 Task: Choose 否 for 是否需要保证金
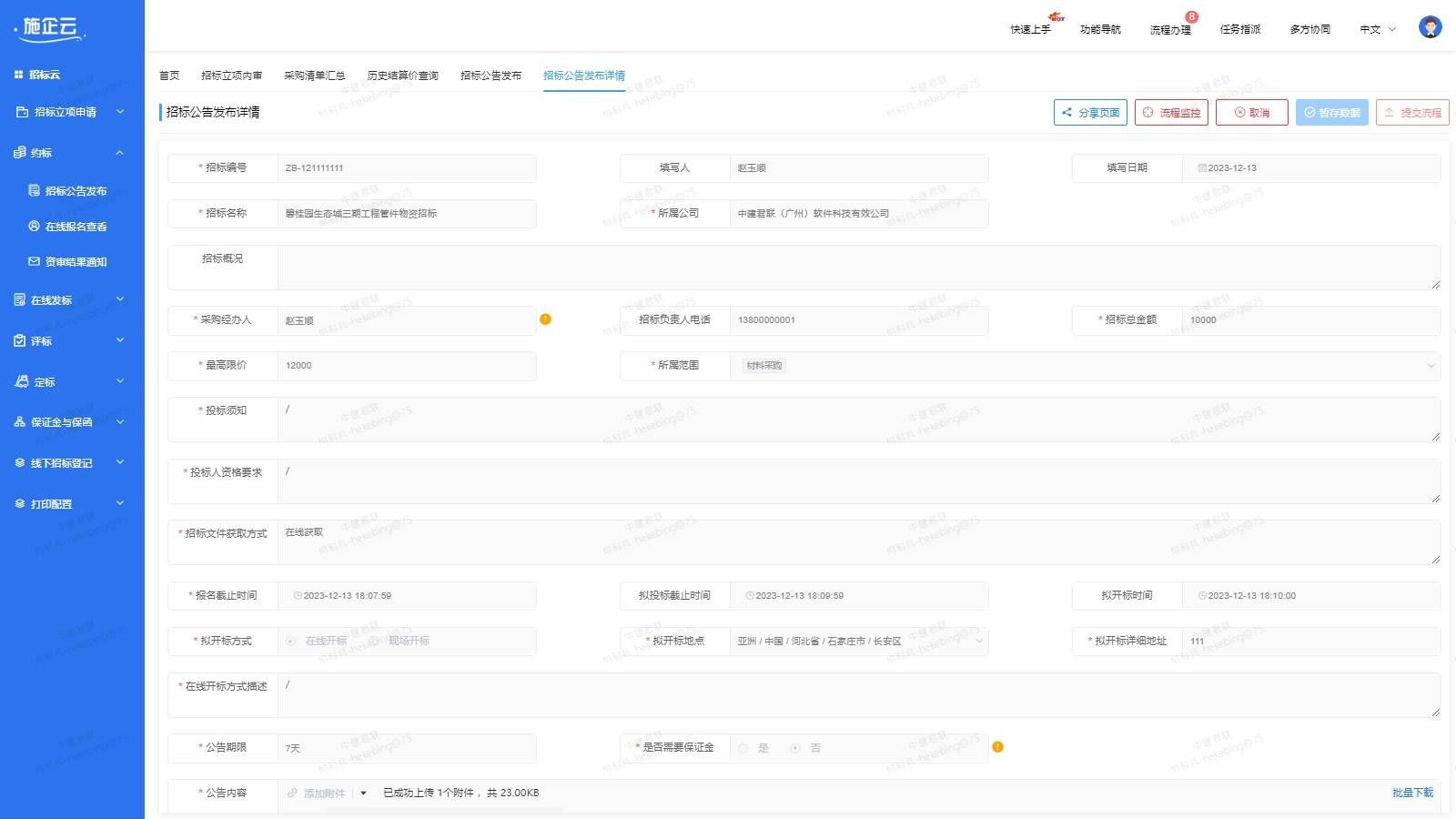coord(795,748)
